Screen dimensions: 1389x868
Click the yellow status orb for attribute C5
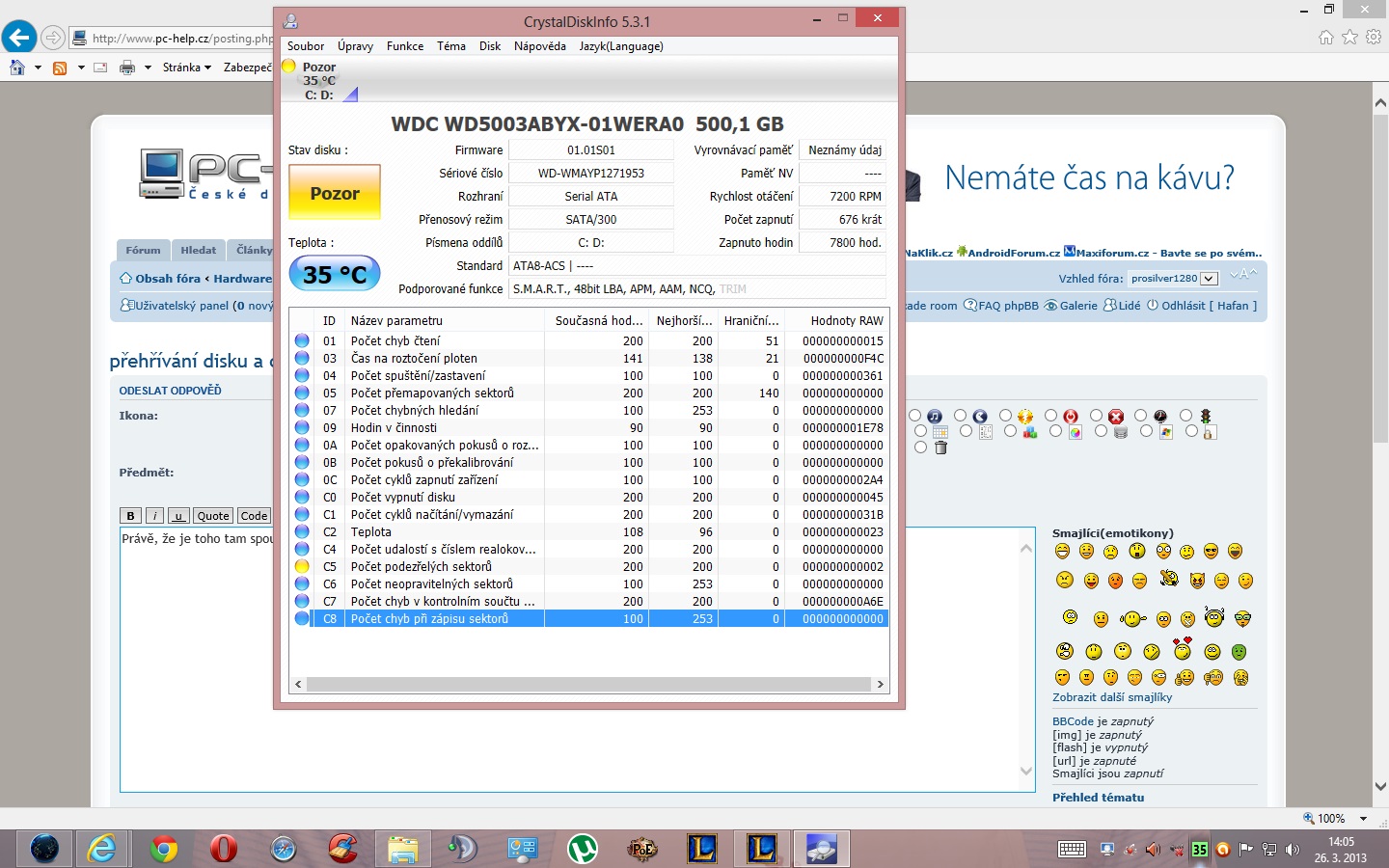(302, 566)
